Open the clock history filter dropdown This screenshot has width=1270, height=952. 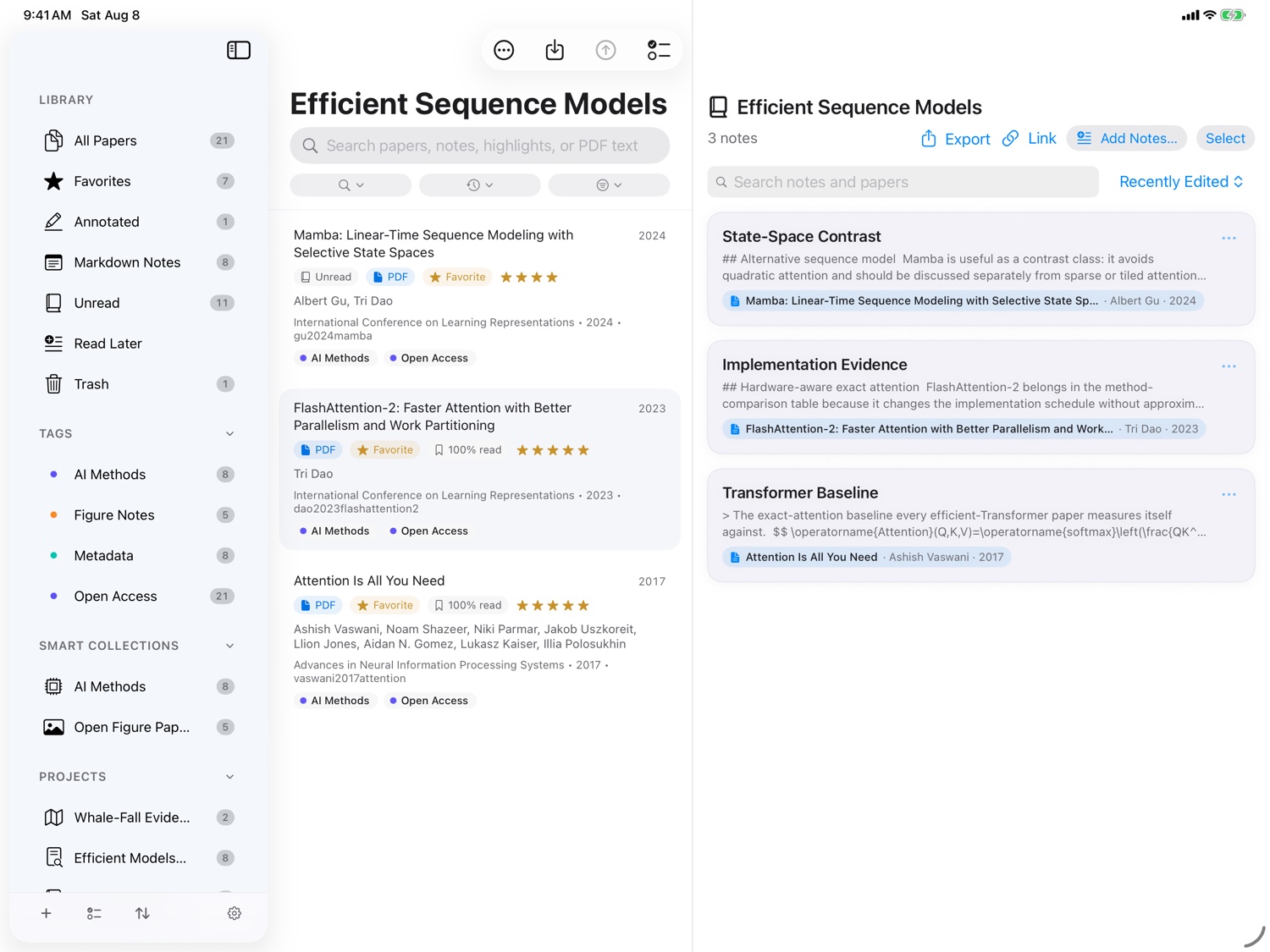(x=479, y=185)
